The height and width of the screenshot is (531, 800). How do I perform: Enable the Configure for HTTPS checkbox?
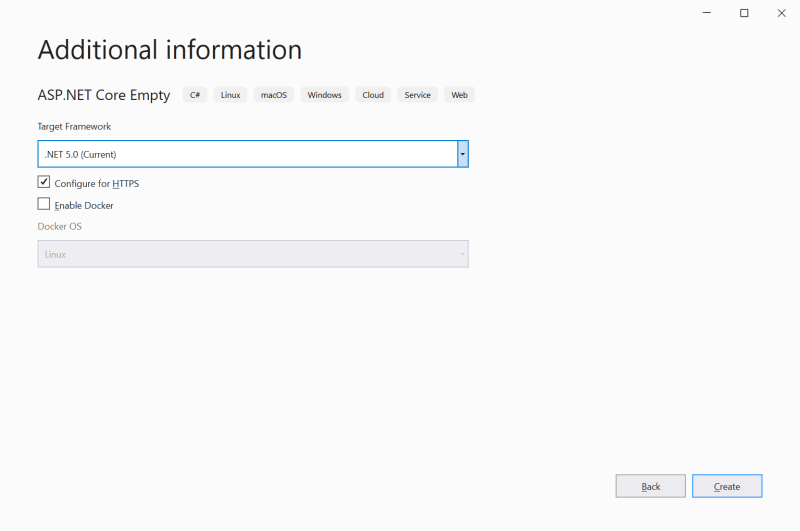click(44, 182)
